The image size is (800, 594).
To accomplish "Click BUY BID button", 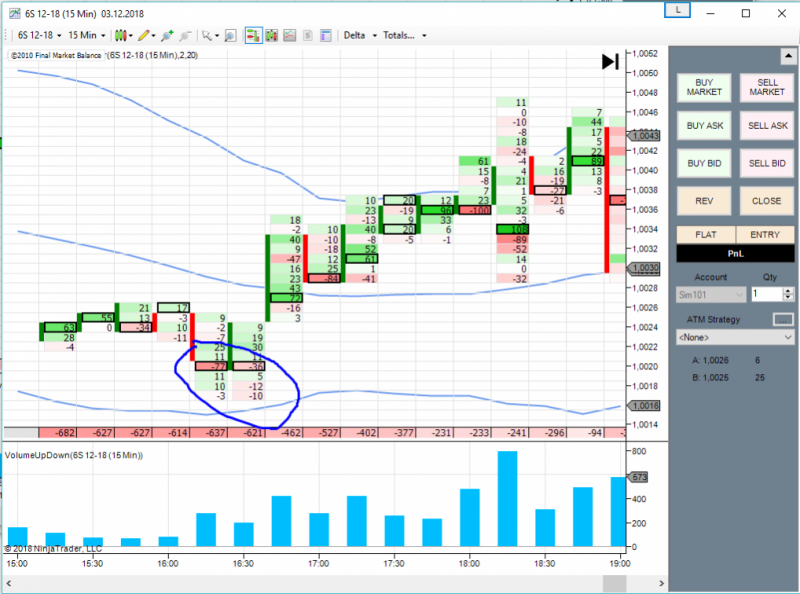I will point(704,163).
